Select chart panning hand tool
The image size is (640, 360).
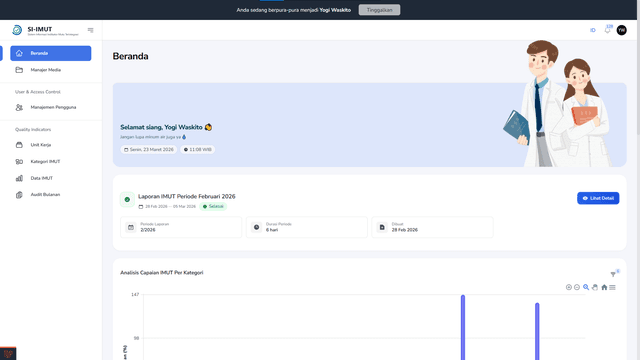(595, 287)
